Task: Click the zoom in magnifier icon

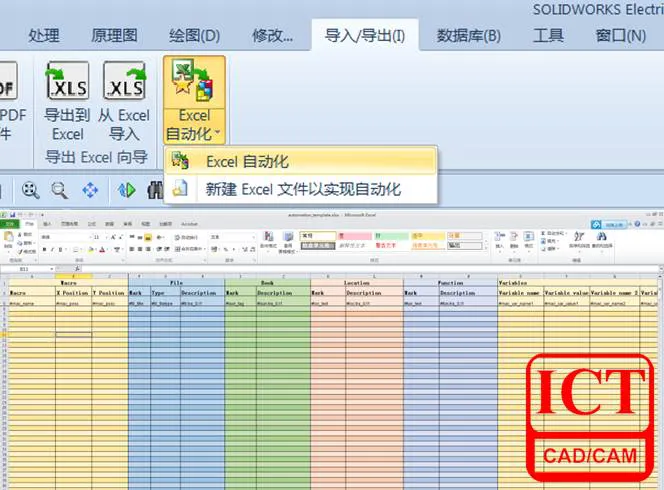Action: click(31, 189)
